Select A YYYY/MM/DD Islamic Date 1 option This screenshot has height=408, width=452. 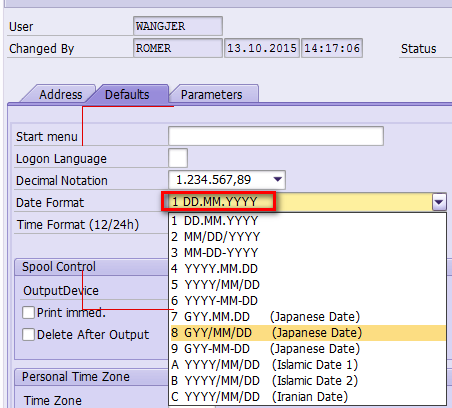click(x=308, y=365)
